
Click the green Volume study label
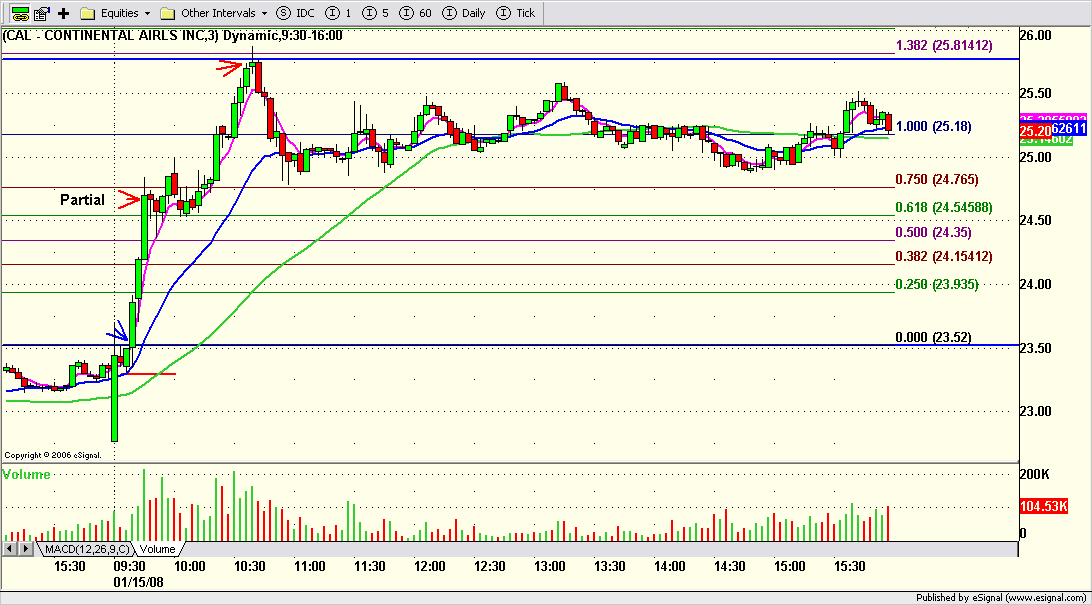coord(26,474)
